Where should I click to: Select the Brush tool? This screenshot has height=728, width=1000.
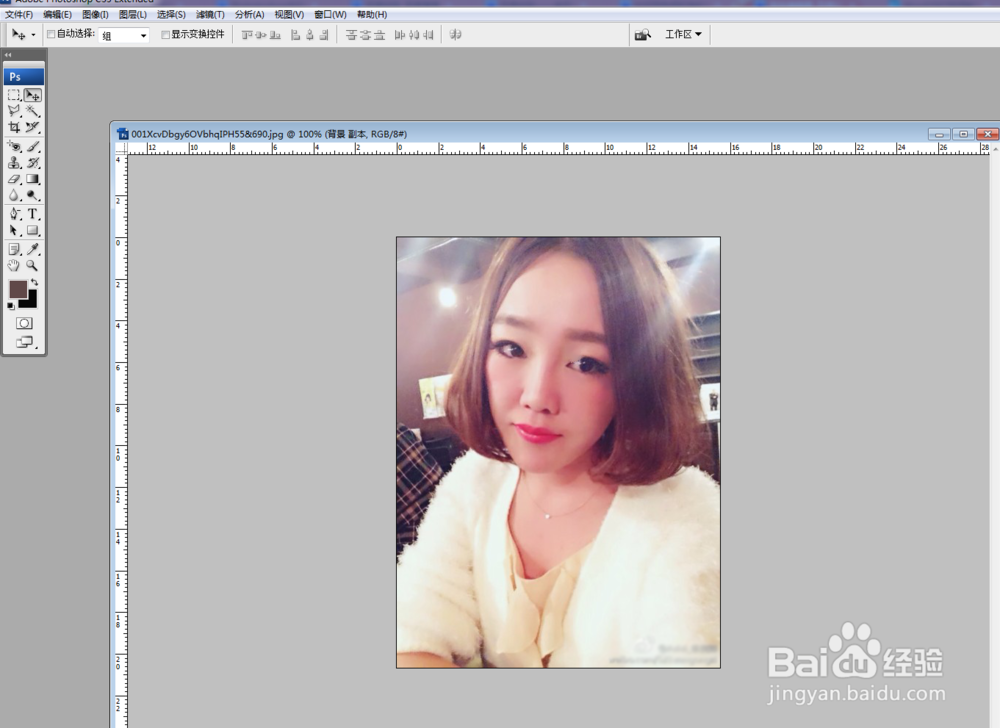tap(33, 147)
